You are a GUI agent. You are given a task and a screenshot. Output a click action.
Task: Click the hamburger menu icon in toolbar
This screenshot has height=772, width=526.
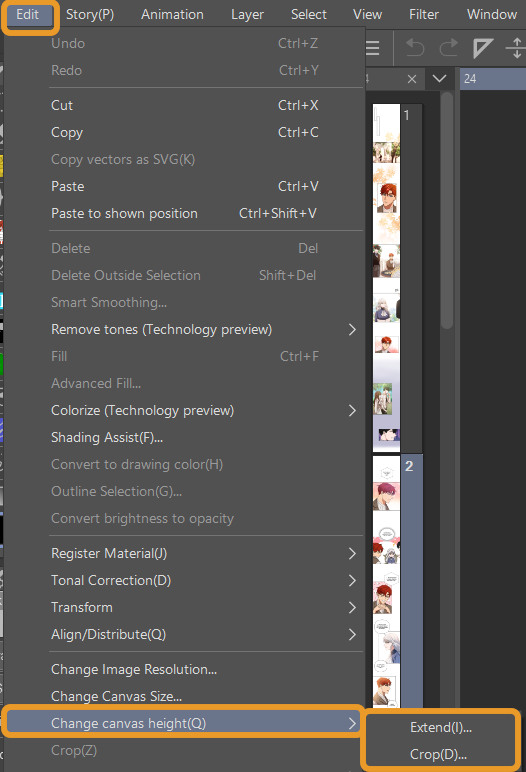(x=373, y=48)
